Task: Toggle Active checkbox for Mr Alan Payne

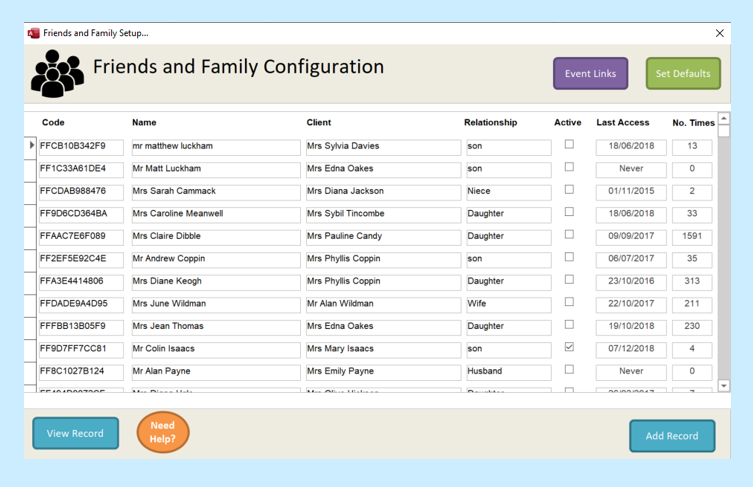Action: (569, 369)
